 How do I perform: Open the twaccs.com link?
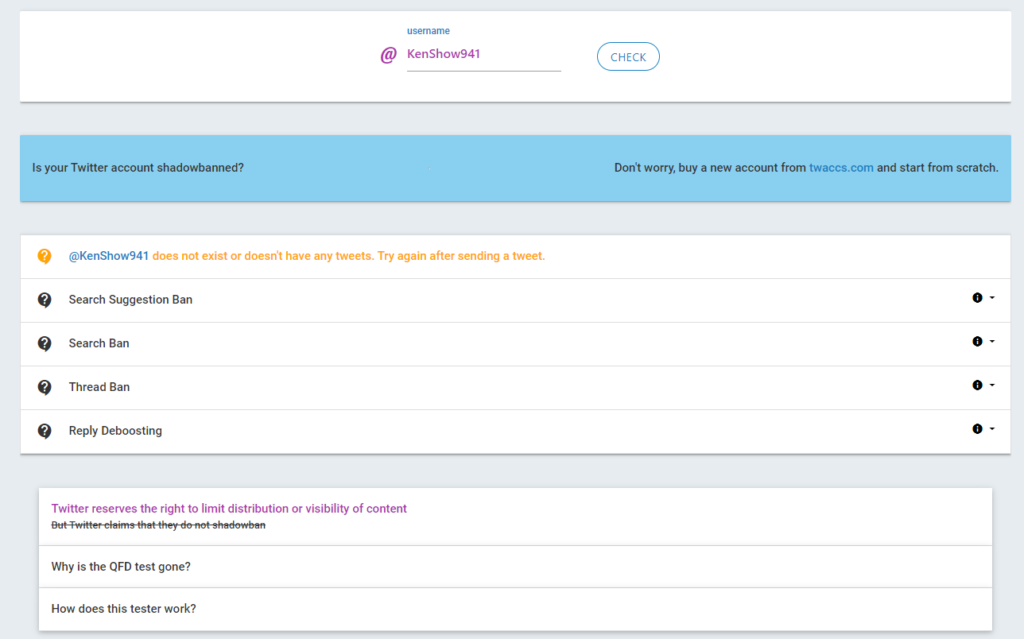tap(841, 168)
